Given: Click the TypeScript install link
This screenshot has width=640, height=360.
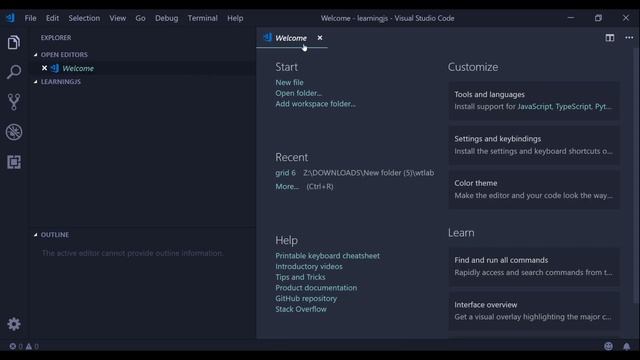Looking at the screenshot, I should click(x=573, y=107).
